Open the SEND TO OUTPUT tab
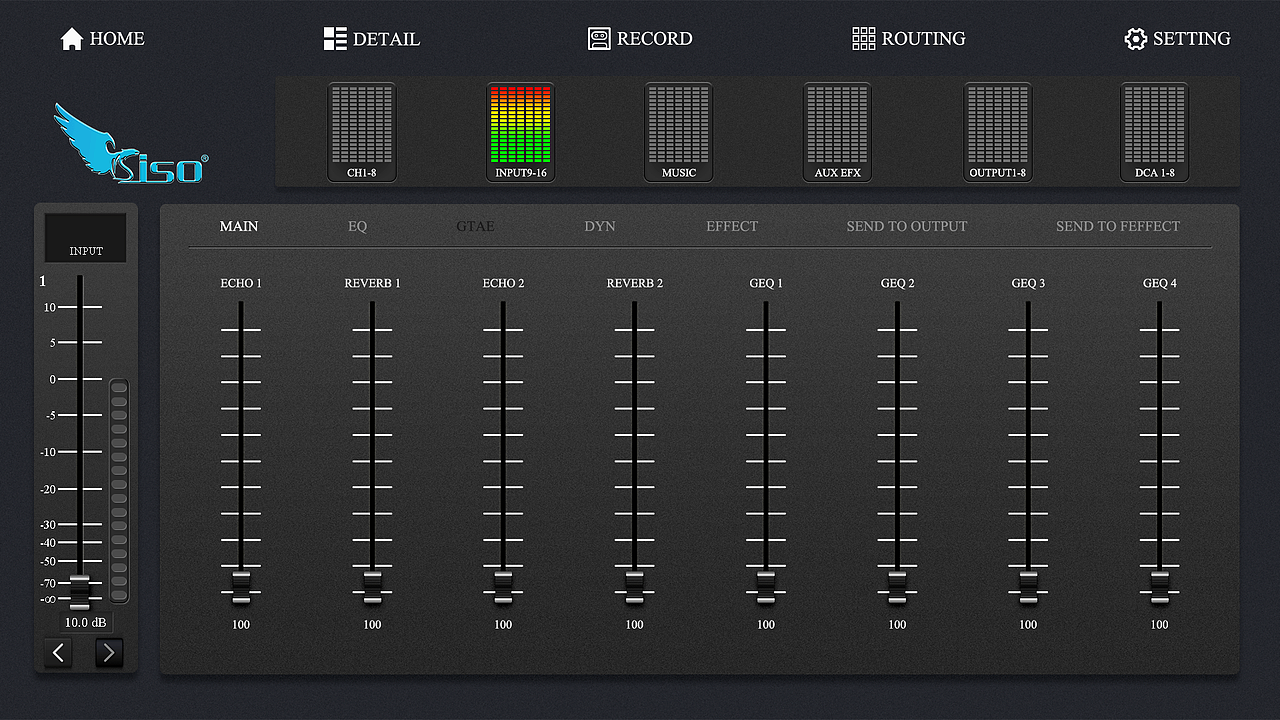 (907, 226)
